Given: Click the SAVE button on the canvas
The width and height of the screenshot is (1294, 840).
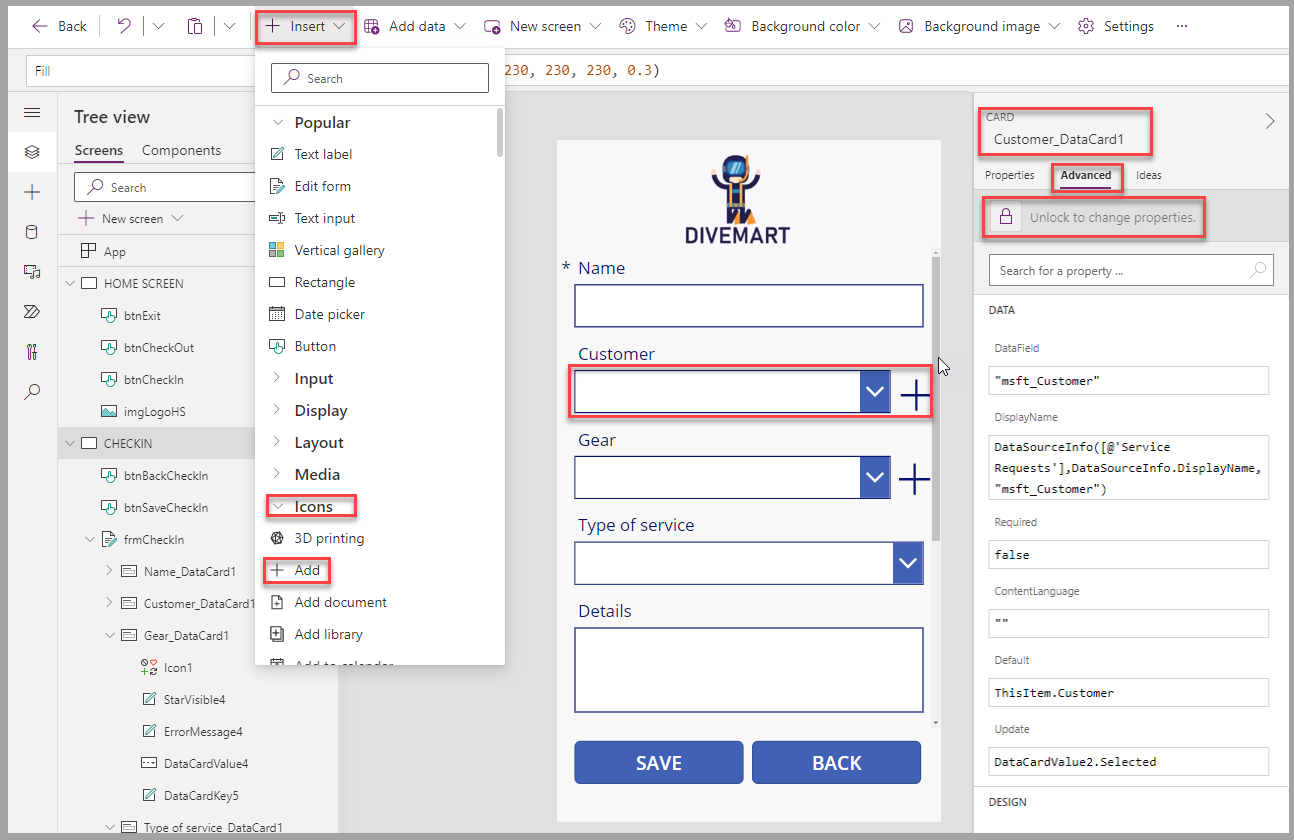Looking at the screenshot, I should point(658,762).
